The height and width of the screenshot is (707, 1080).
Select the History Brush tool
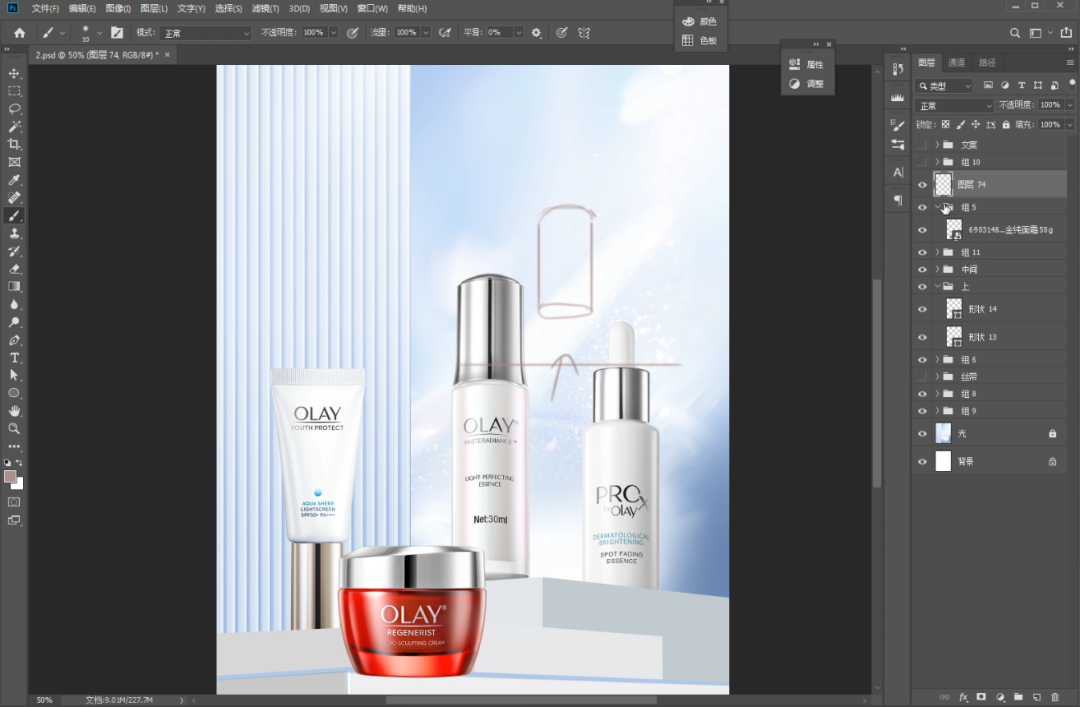pos(14,251)
